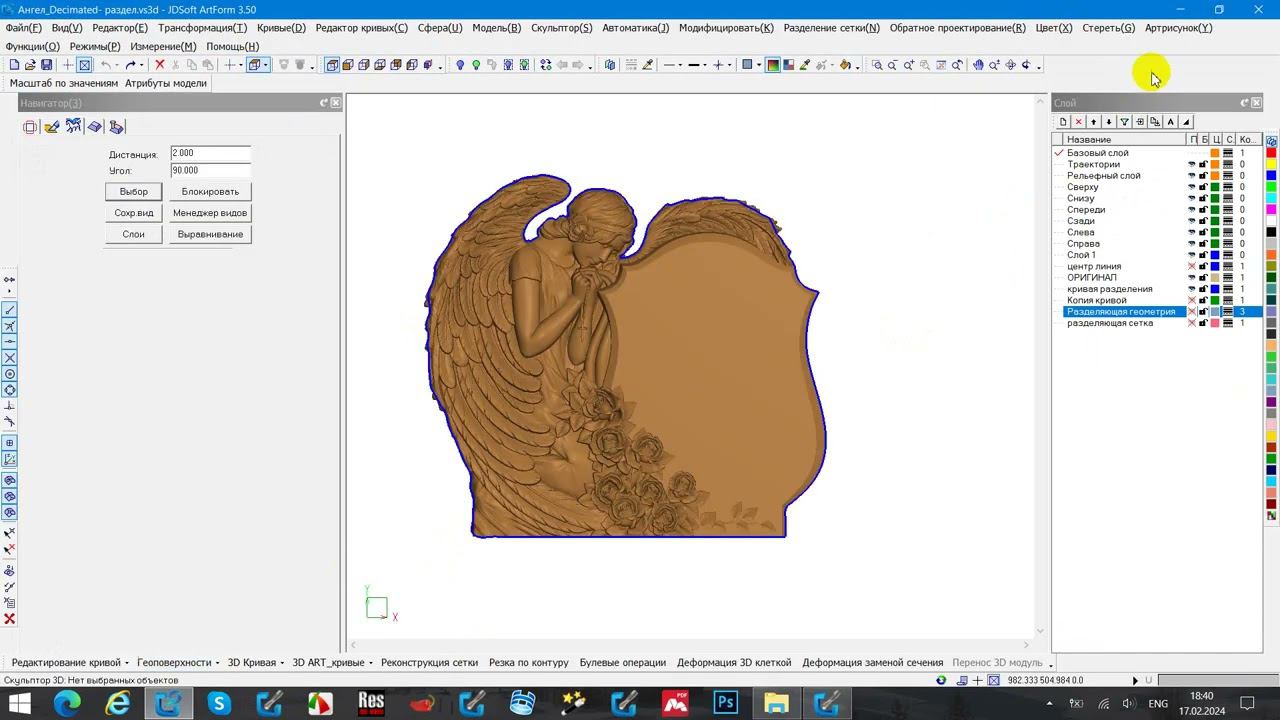Click the red X delete icon in toolbar
The height and width of the screenshot is (720, 1280).
coord(159,65)
